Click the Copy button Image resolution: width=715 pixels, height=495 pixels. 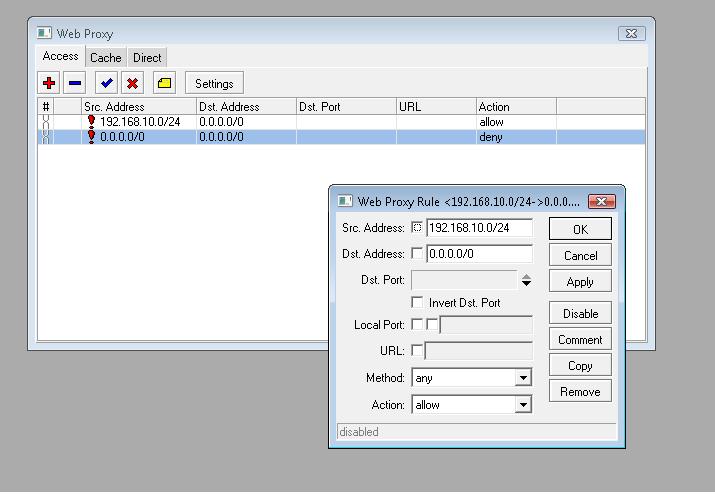click(580, 365)
